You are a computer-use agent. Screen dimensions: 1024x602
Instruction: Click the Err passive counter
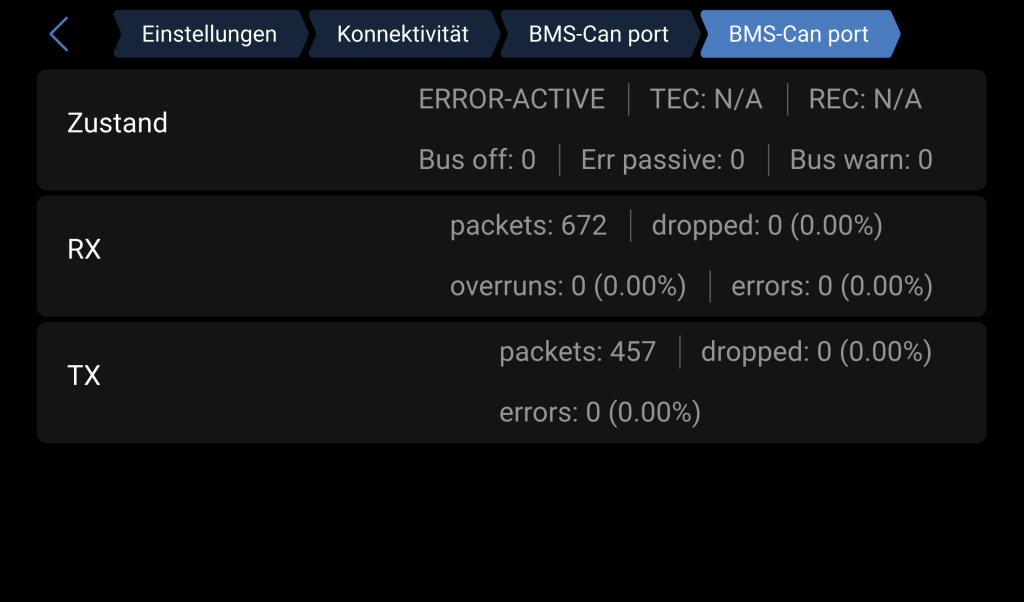(x=663, y=160)
